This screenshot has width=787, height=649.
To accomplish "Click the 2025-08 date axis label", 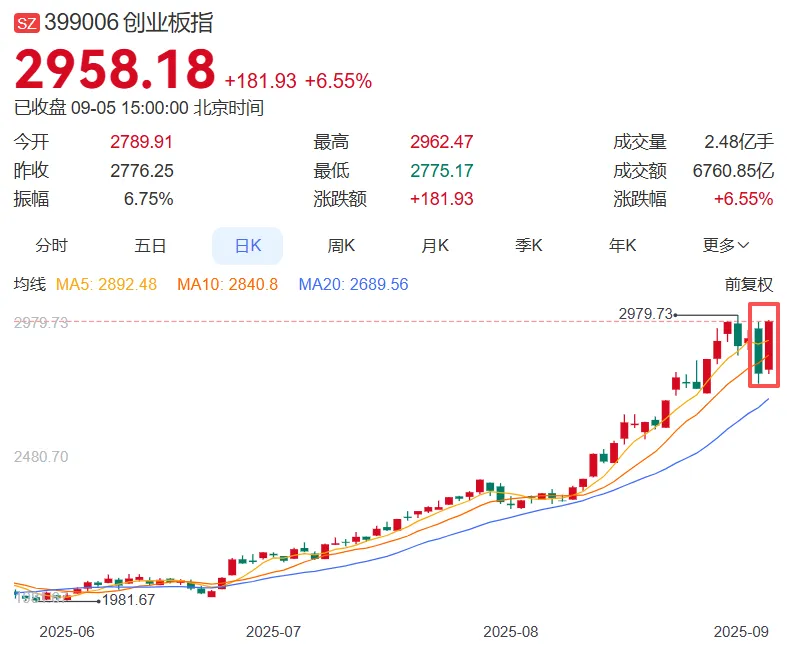I will pos(510,631).
